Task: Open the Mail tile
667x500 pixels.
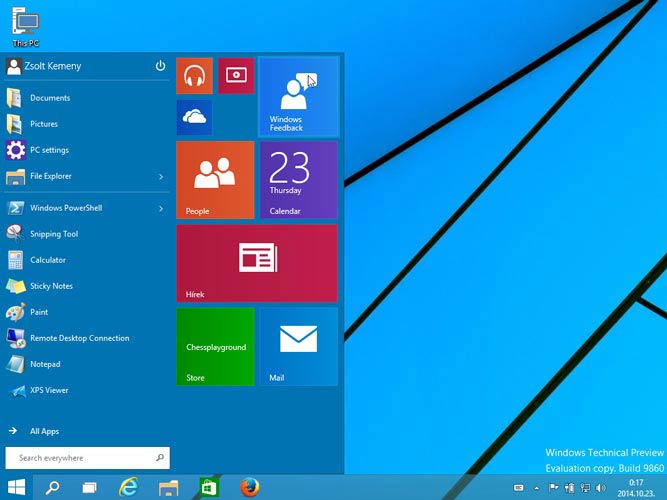Action: click(299, 347)
